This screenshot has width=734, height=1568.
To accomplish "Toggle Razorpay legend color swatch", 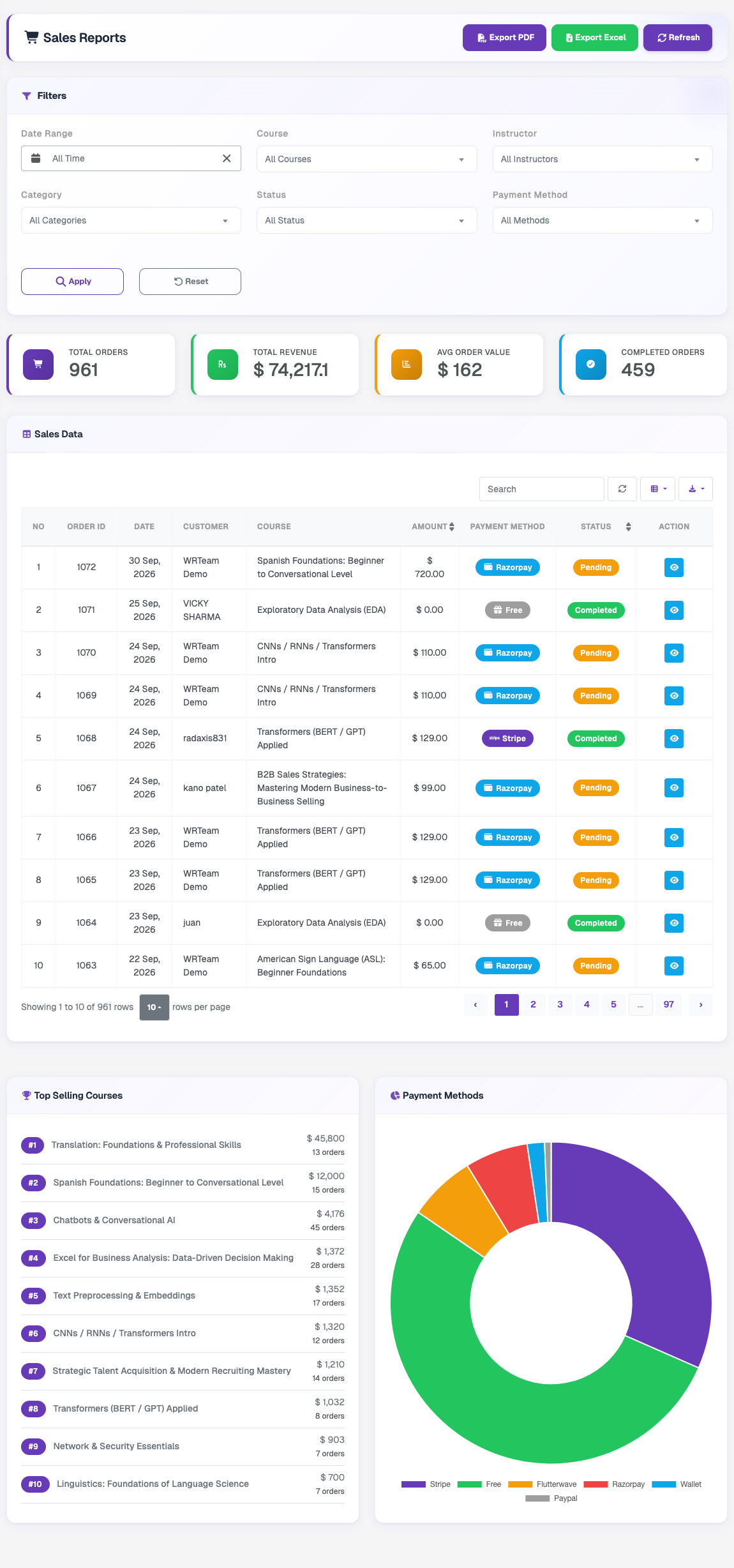I will tap(595, 1484).
